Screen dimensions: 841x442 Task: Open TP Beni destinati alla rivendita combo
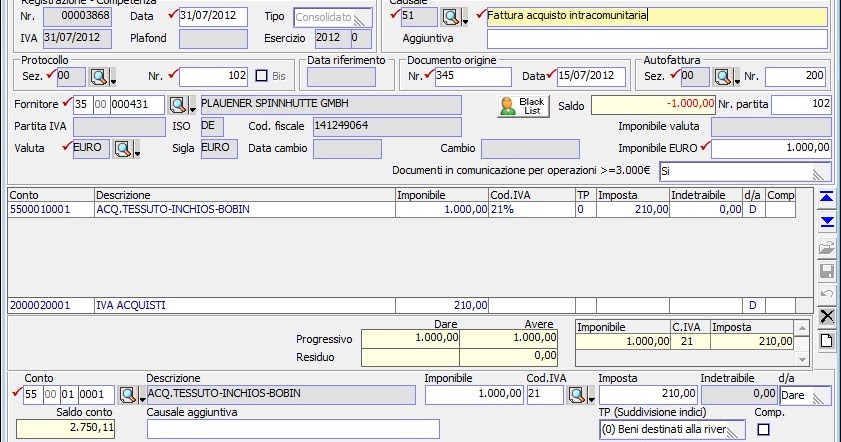coord(672,430)
